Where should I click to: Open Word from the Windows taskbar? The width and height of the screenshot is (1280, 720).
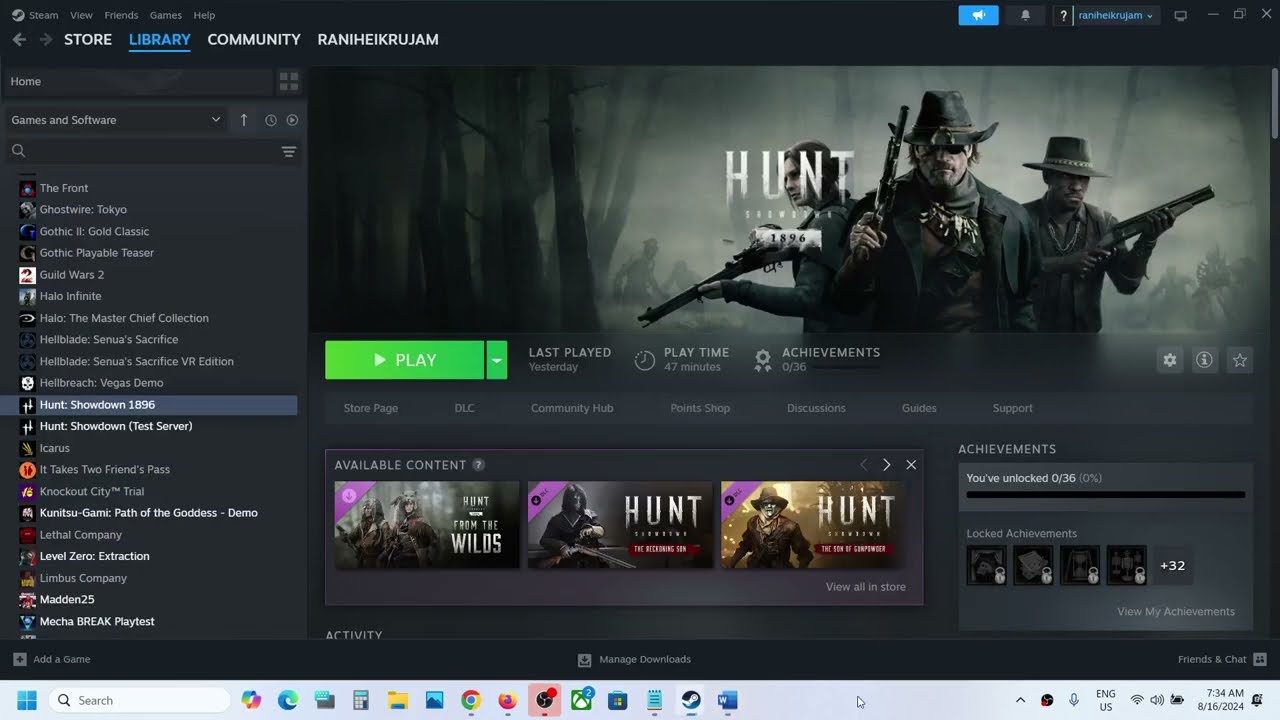click(x=728, y=700)
